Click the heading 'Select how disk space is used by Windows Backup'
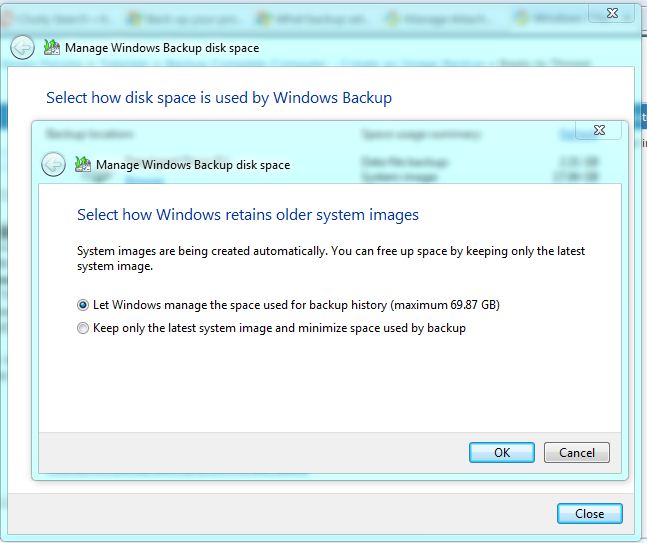The height and width of the screenshot is (543, 647). (x=219, y=98)
